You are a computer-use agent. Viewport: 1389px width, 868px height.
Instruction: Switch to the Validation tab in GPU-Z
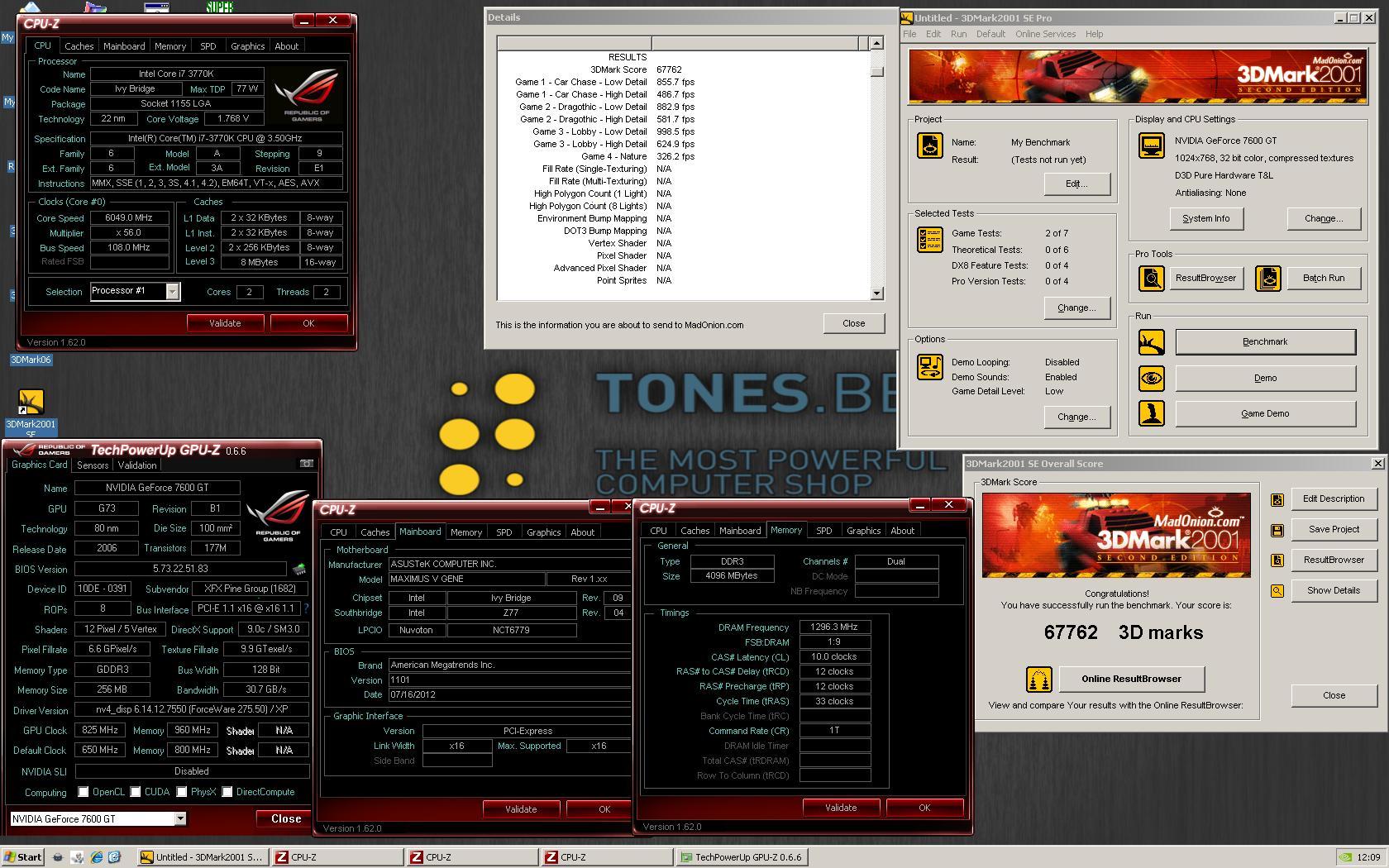pos(137,465)
